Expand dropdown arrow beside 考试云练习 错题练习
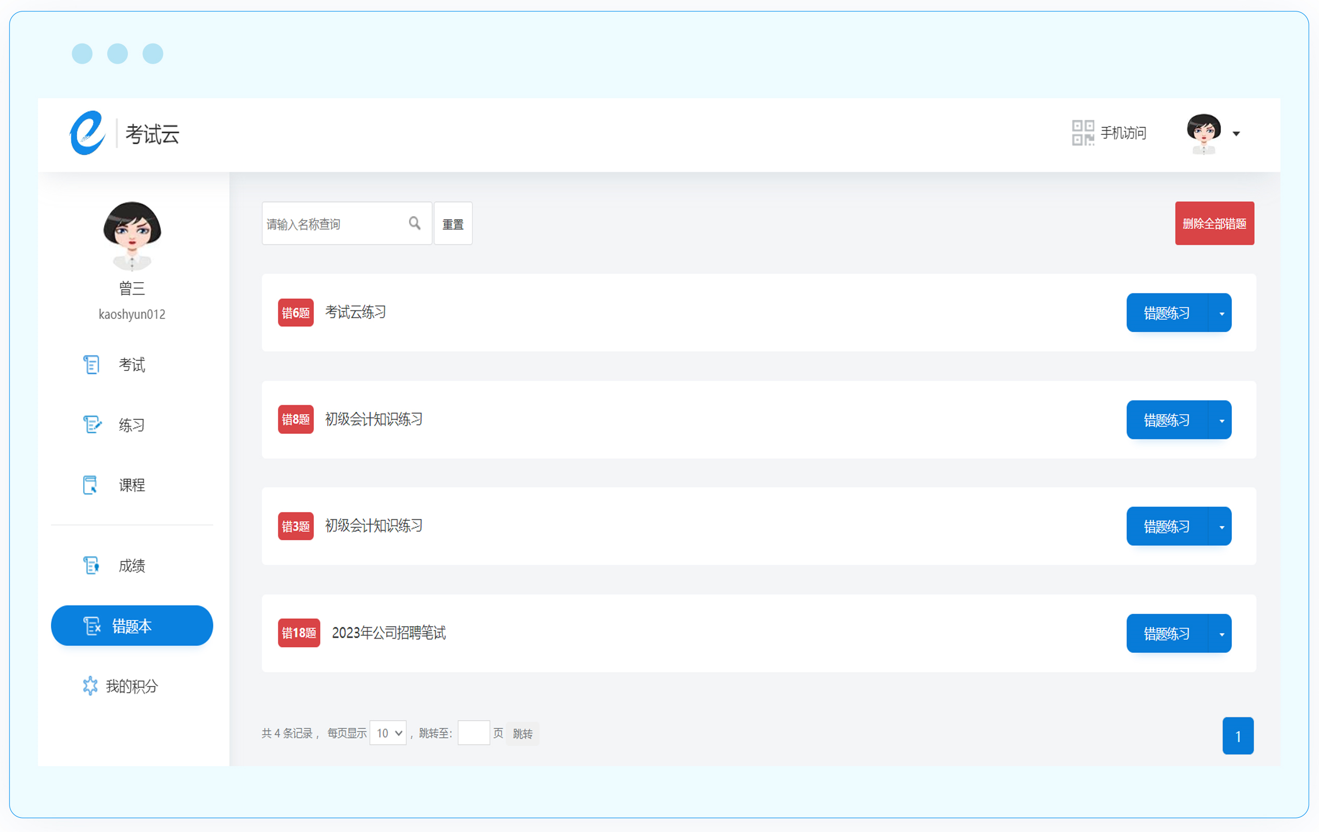The height and width of the screenshot is (832, 1319). (1221, 313)
